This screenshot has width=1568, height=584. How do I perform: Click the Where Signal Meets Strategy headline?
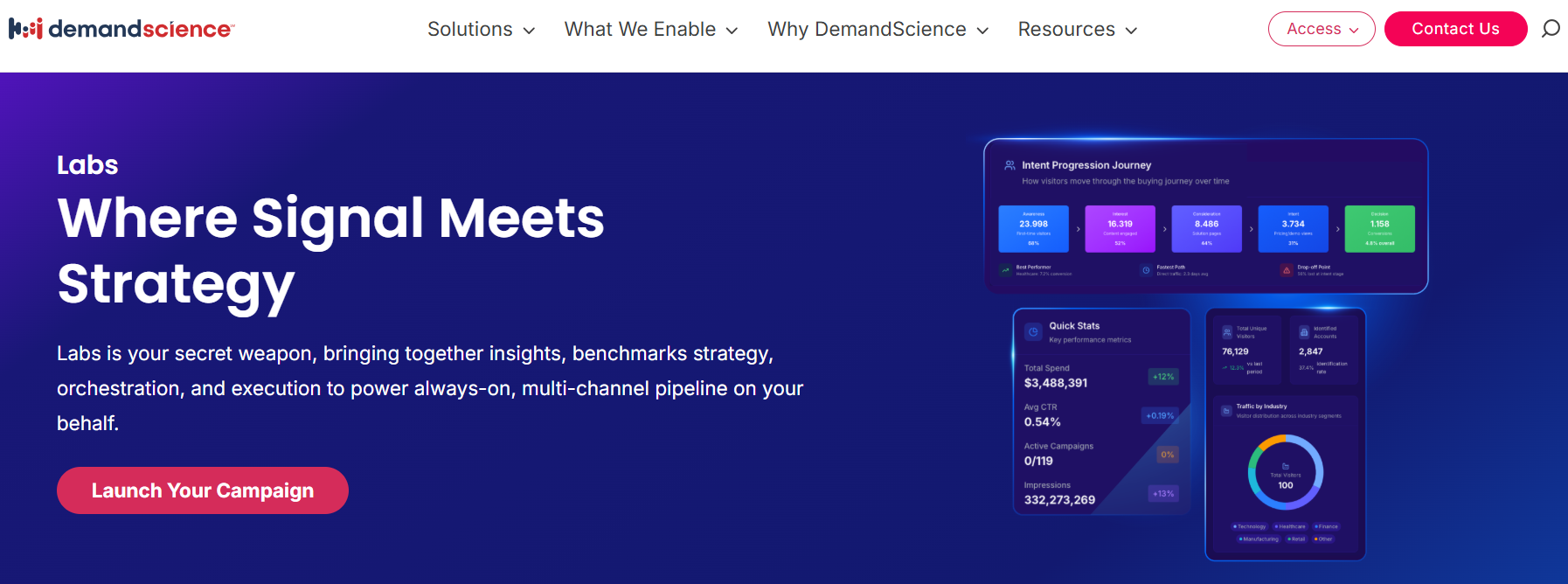point(330,251)
